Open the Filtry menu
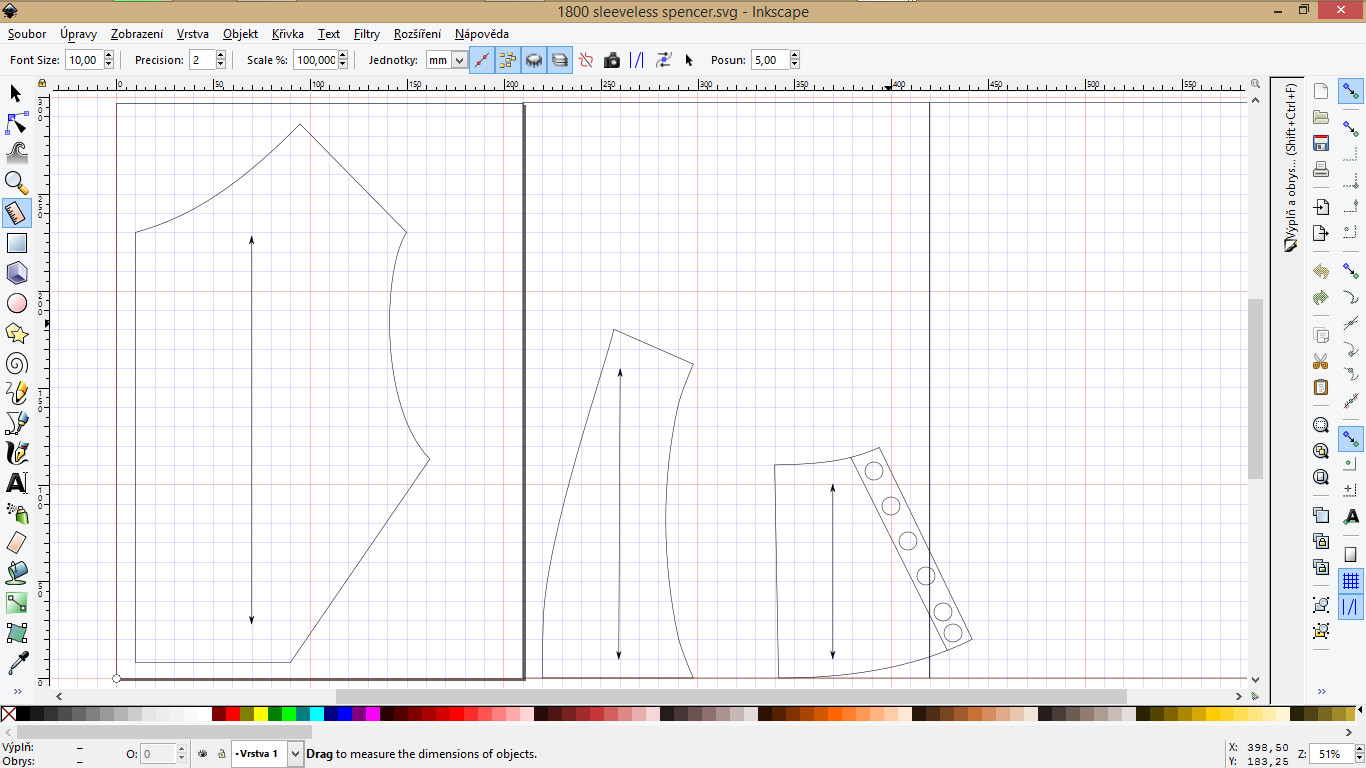This screenshot has height=768, width=1366. pyautogui.click(x=366, y=33)
